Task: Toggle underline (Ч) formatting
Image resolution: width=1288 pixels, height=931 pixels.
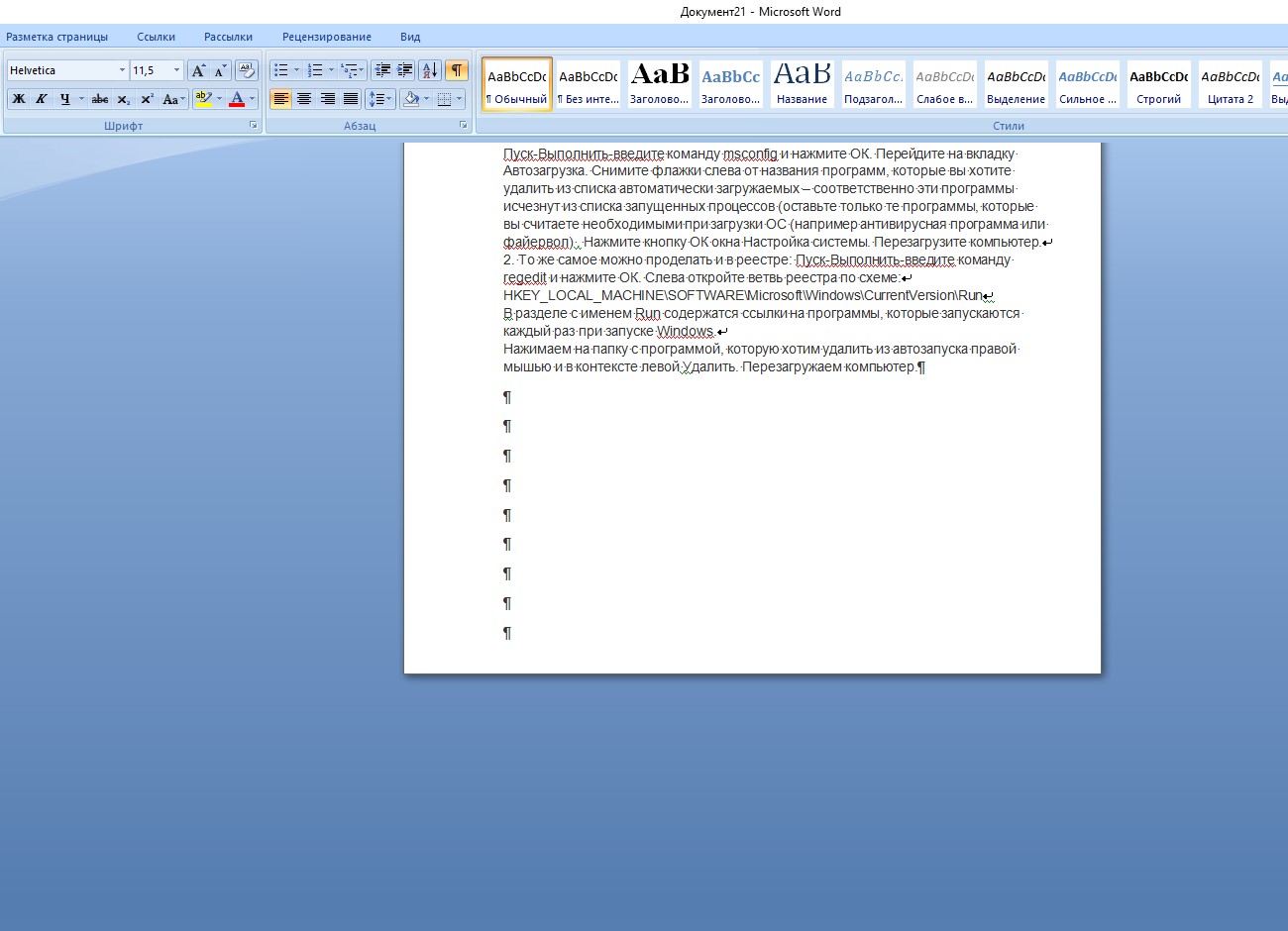Action: click(x=65, y=99)
